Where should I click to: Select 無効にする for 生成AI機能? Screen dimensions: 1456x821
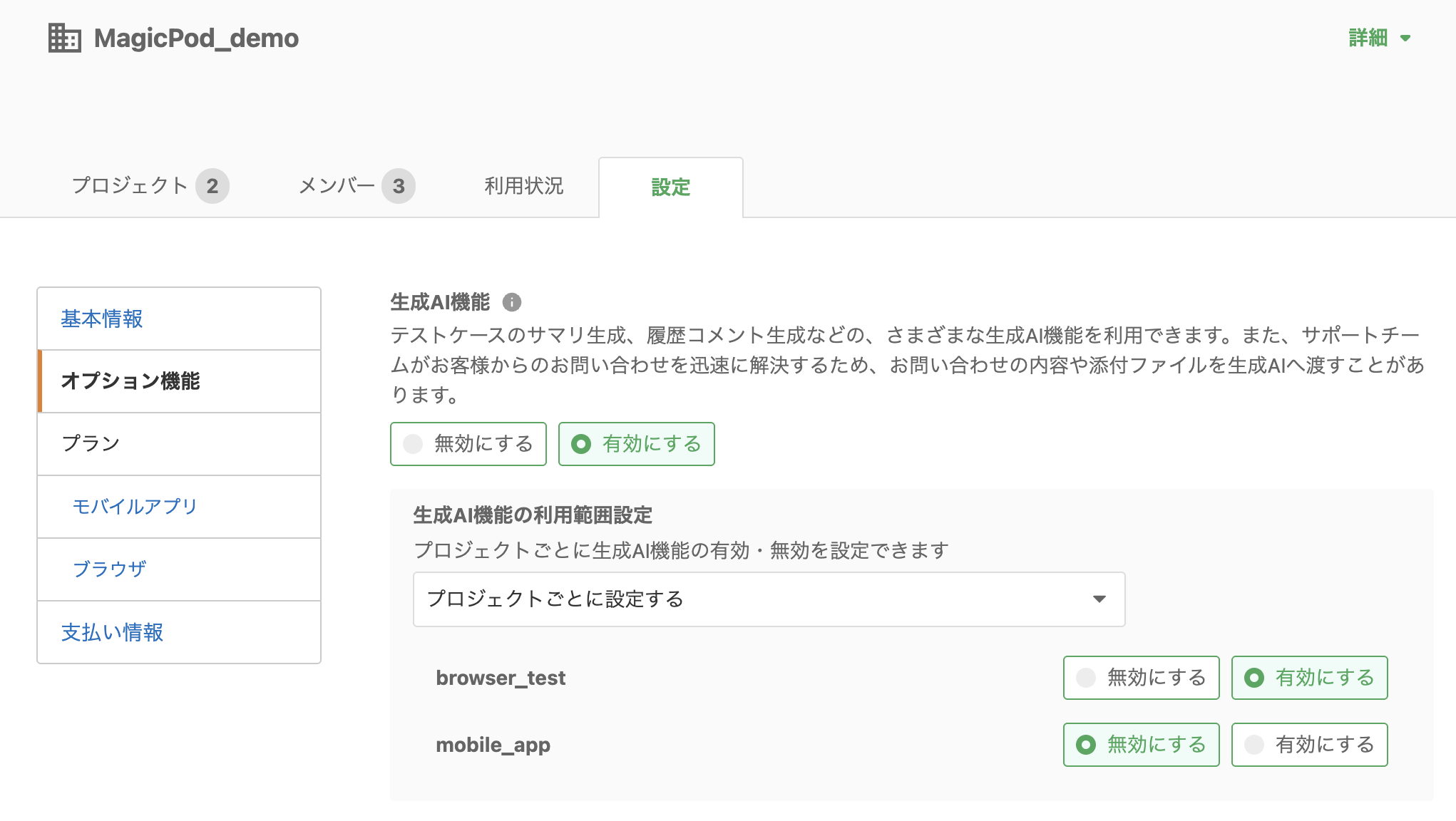[x=468, y=444]
